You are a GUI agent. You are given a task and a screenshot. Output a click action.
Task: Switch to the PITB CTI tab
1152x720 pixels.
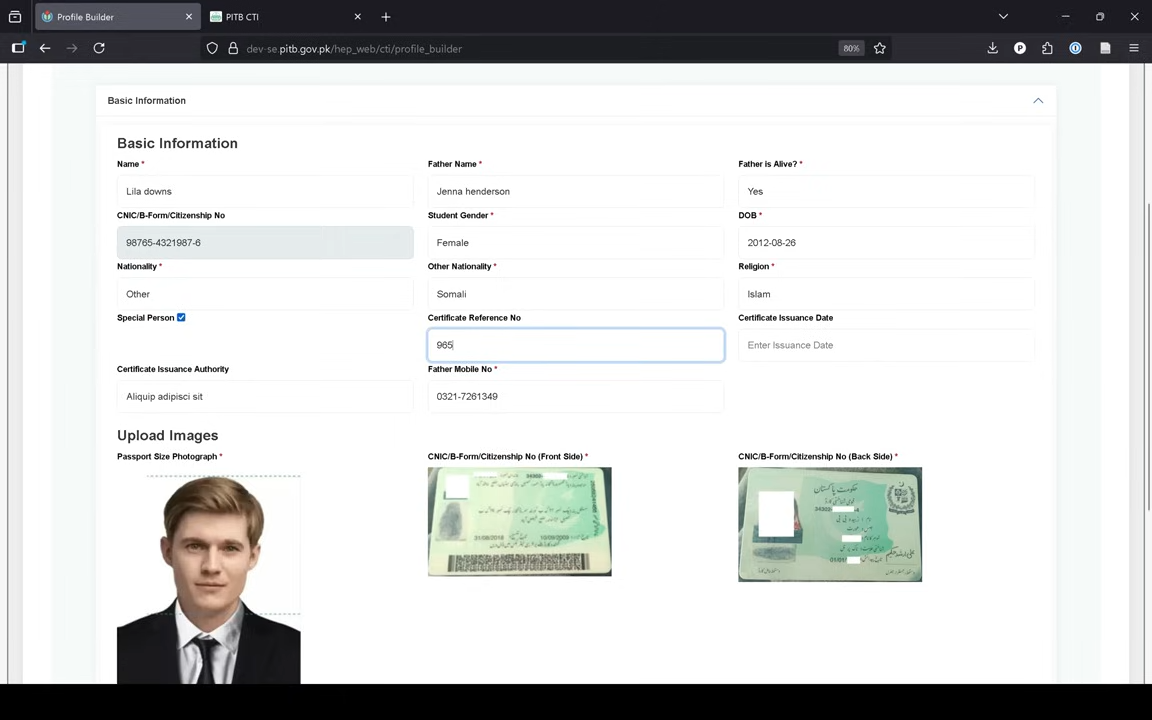pos(280,17)
